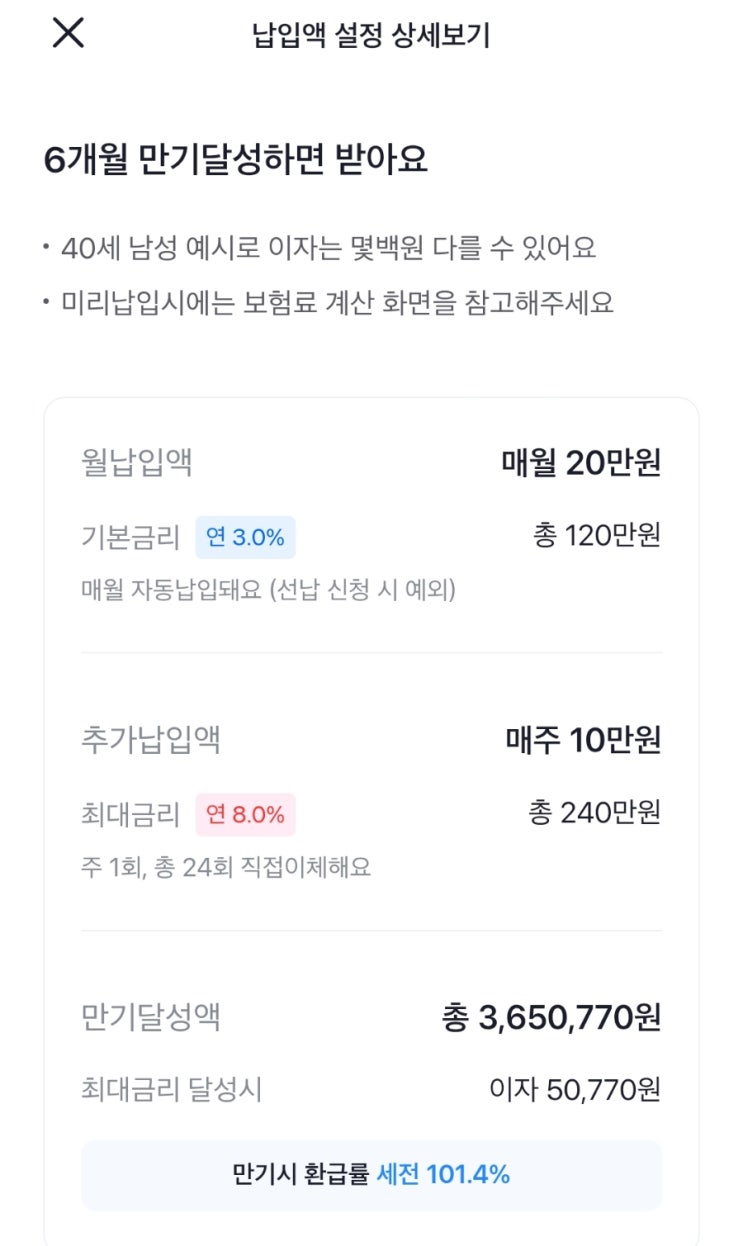The width and height of the screenshot is (743, 1246).
Task: Tap the 최대금리 달성시 label
Action: 171,1089
